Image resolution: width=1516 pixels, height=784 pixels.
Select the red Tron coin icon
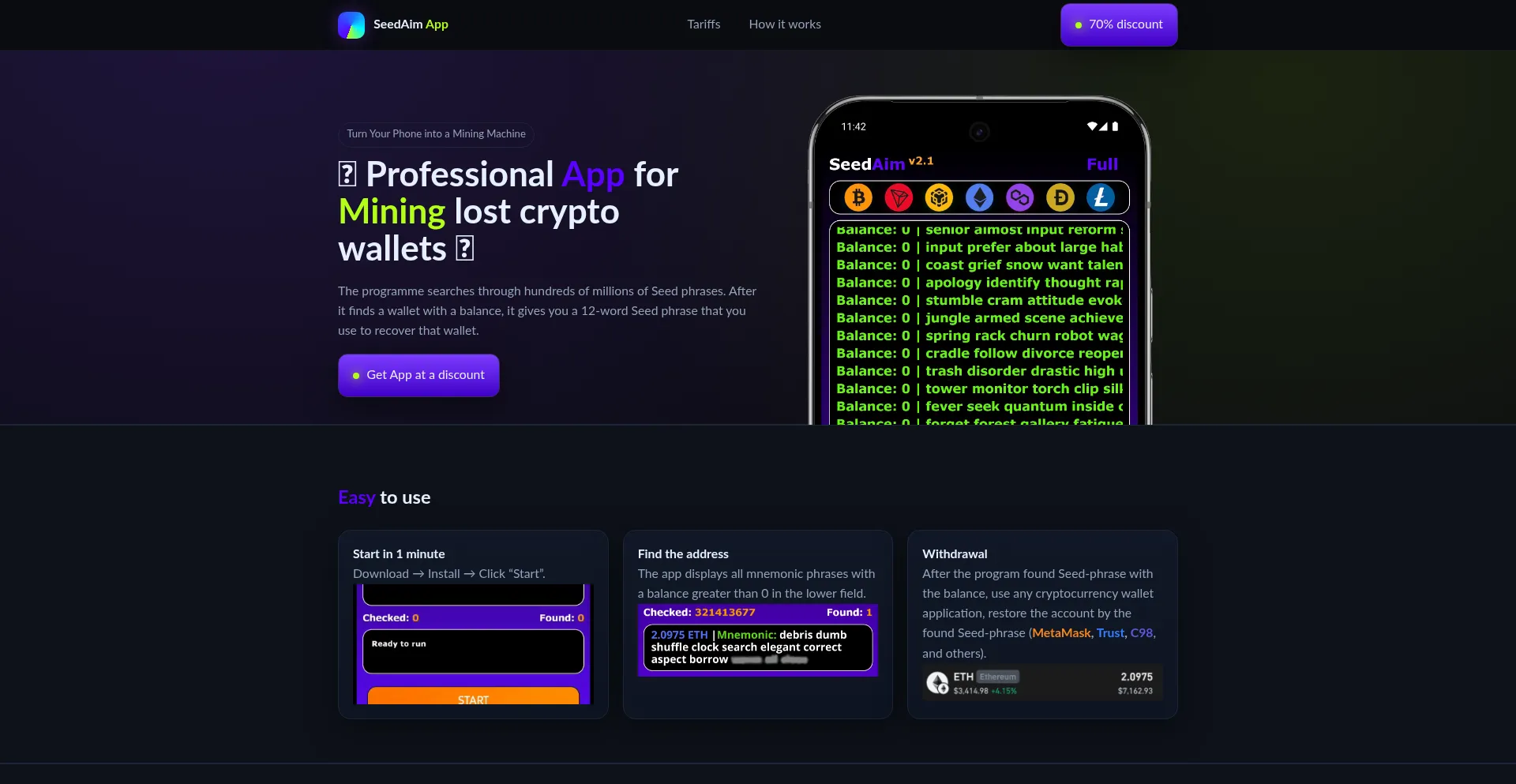[899, 197]
